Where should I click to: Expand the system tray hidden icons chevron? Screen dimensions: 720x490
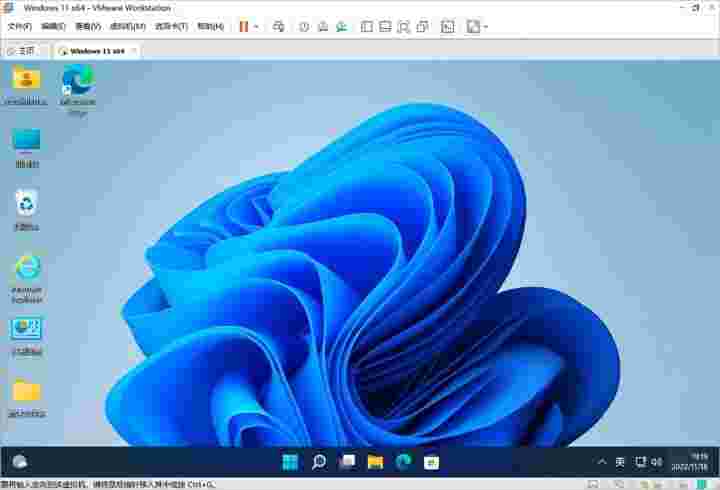pos(601,461)
